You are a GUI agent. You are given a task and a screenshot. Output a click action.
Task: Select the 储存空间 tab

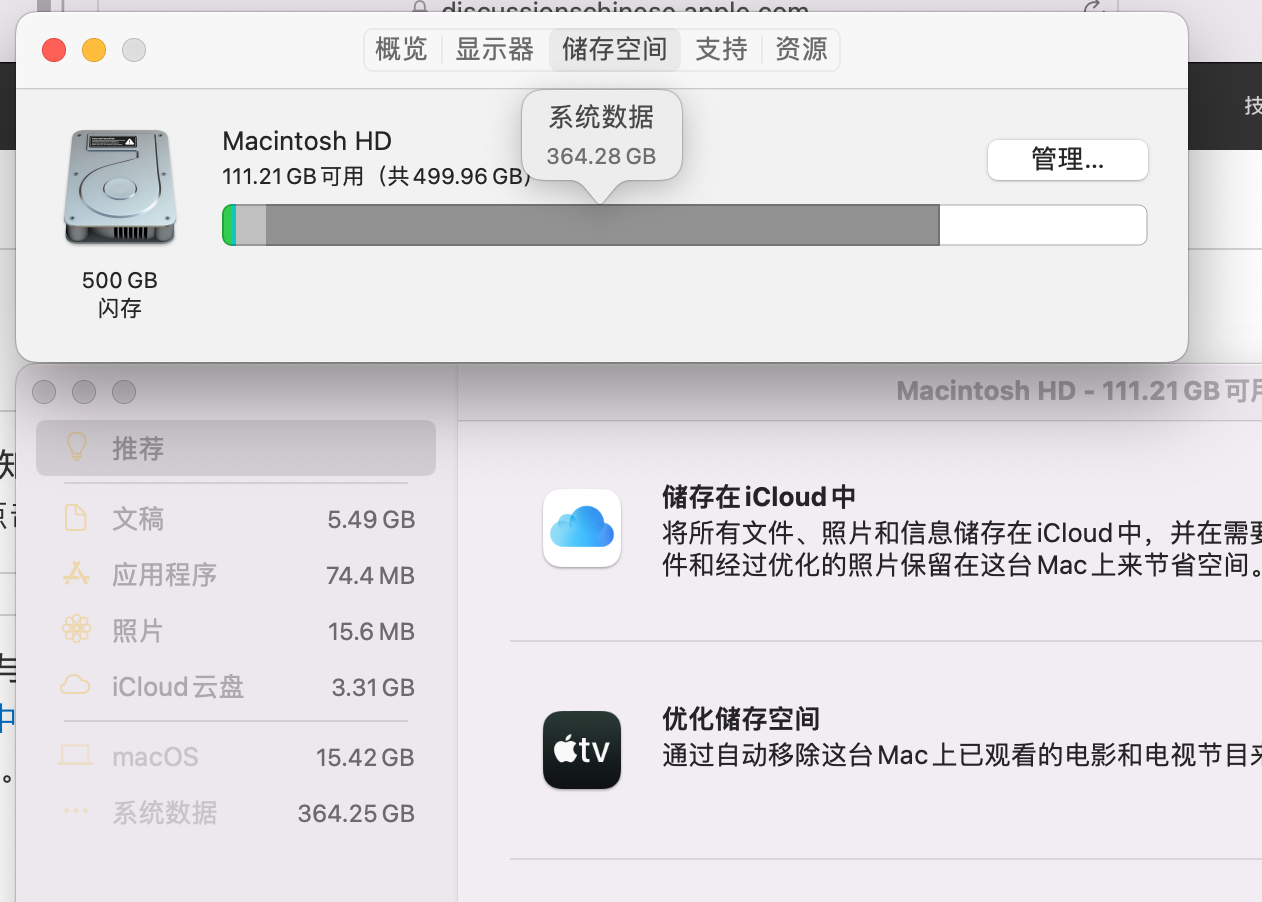615,49
